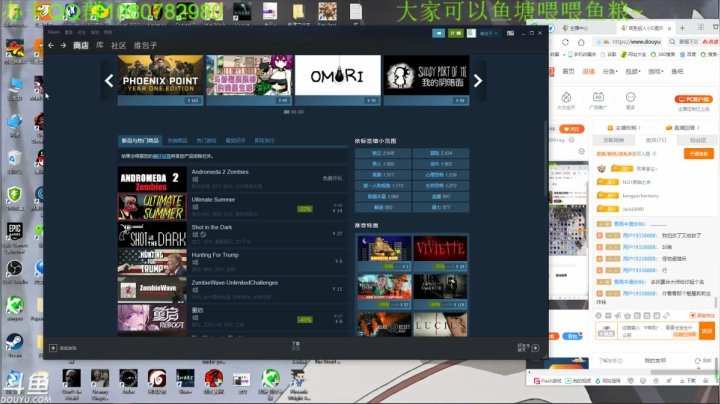Open the 库 library tab in Steam
The height and width of the screenshot is (404, 720).
pyautogui.click(x=100, y=45)
